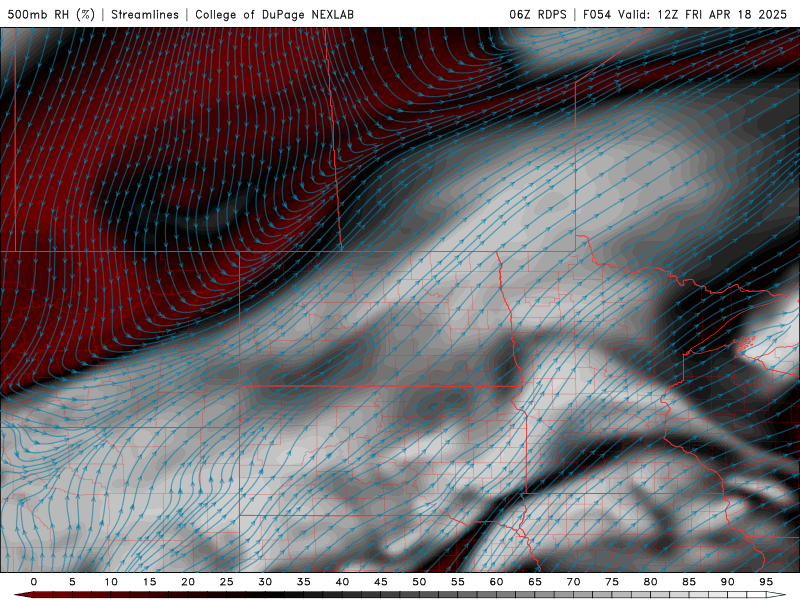The width and height of the screenshot is (800, 600).
Task: Click the "5" label on the color scale
Action: pyautogui.click(x=72, y=582)
